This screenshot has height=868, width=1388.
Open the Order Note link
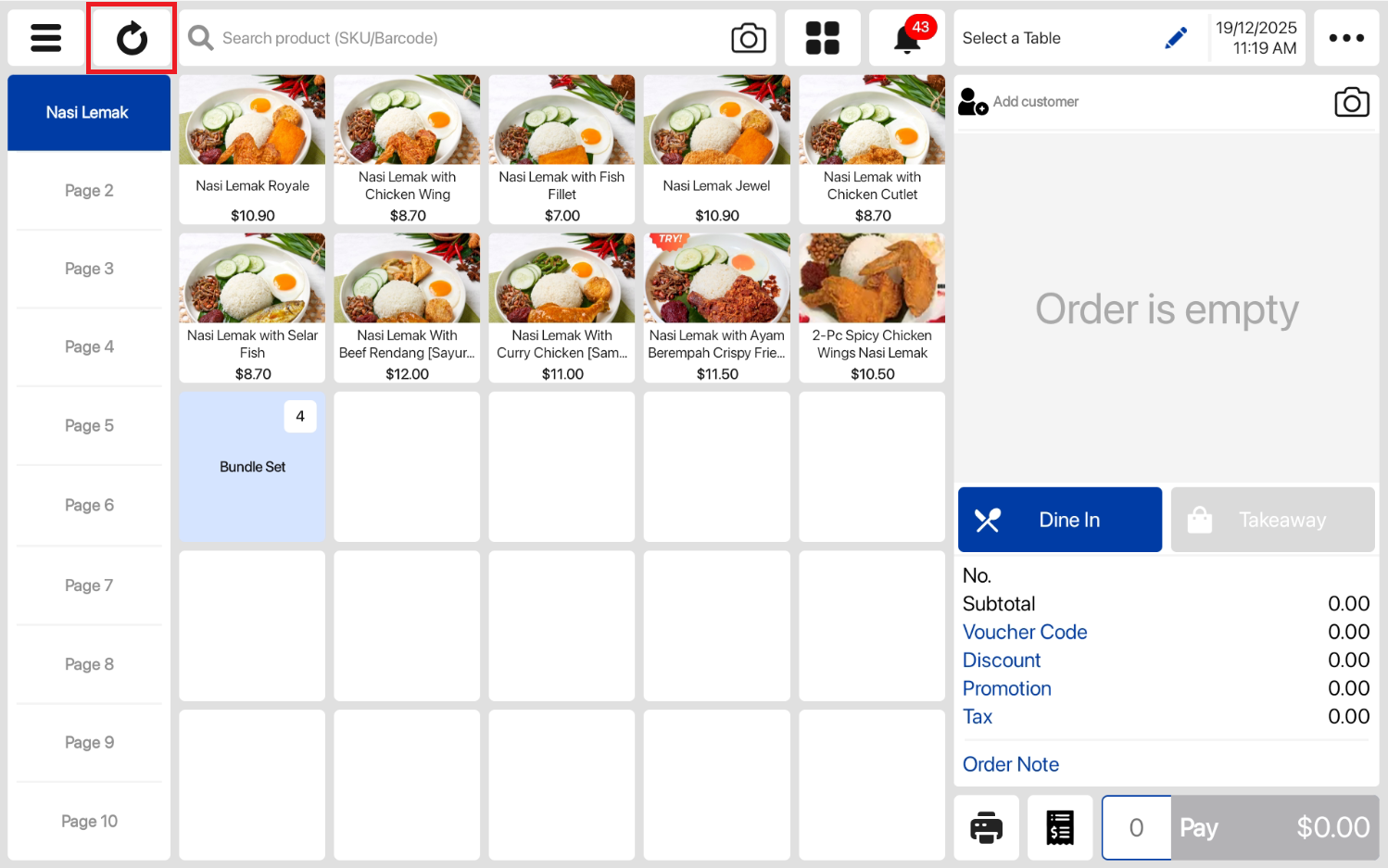[1010, 764]
